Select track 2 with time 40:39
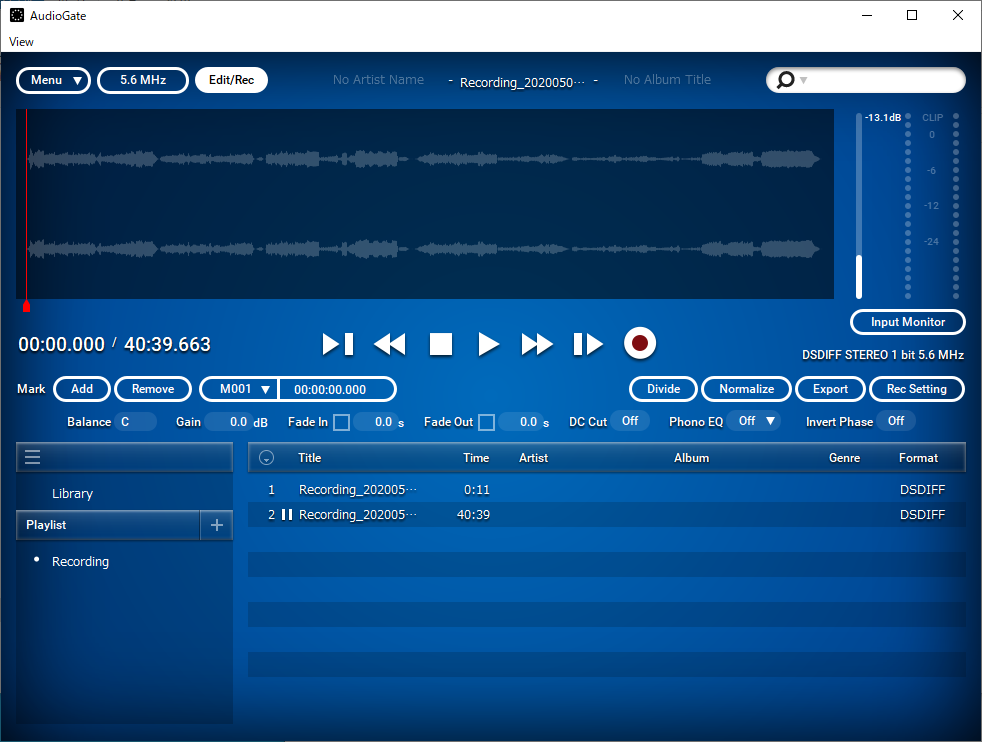Screen dimensions: 982x742 click(x=606, y=515)
